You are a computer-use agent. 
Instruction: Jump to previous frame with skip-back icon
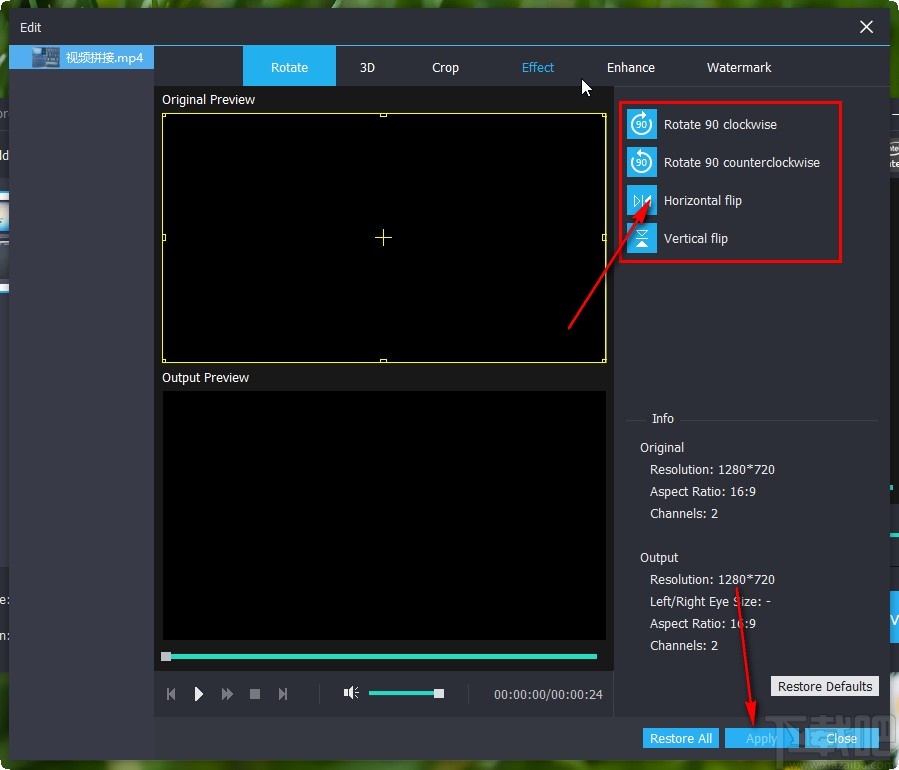(171, 694)
